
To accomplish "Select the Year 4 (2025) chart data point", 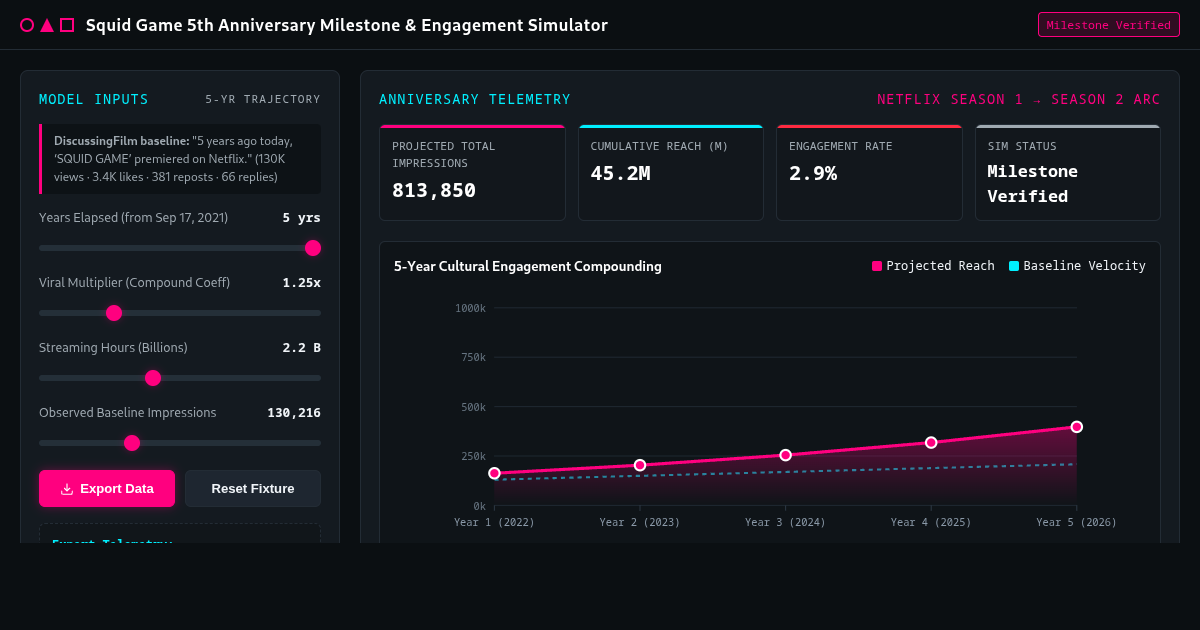I will pyautogui.click(x=931, y=442).
